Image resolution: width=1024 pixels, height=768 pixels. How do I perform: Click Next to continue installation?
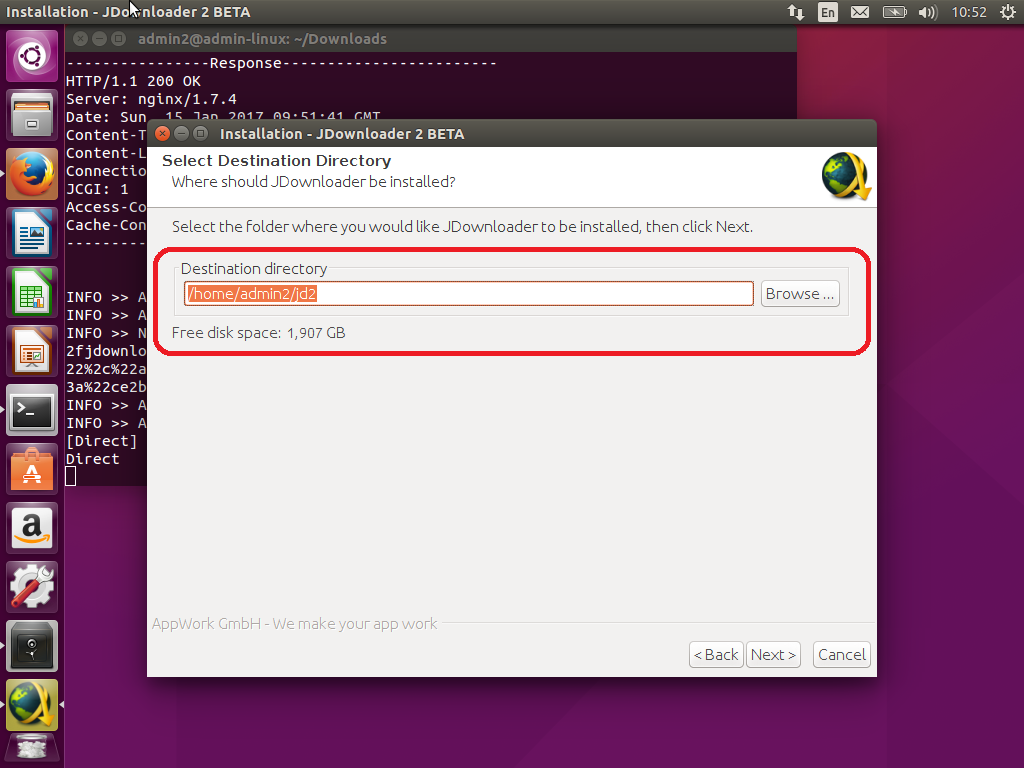[x=773, y=654]
